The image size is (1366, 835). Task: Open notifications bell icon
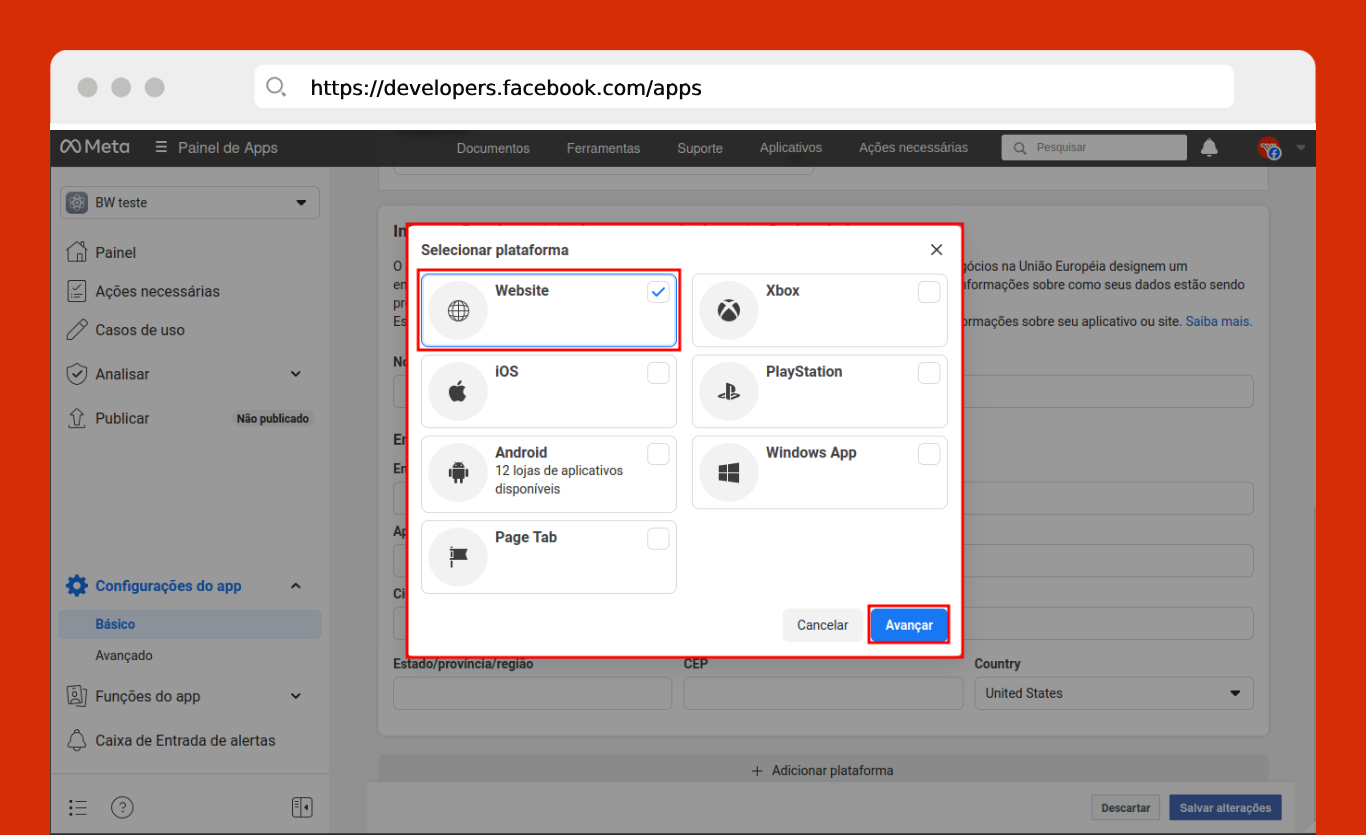pyautogui.click(x=1209, y=148)
